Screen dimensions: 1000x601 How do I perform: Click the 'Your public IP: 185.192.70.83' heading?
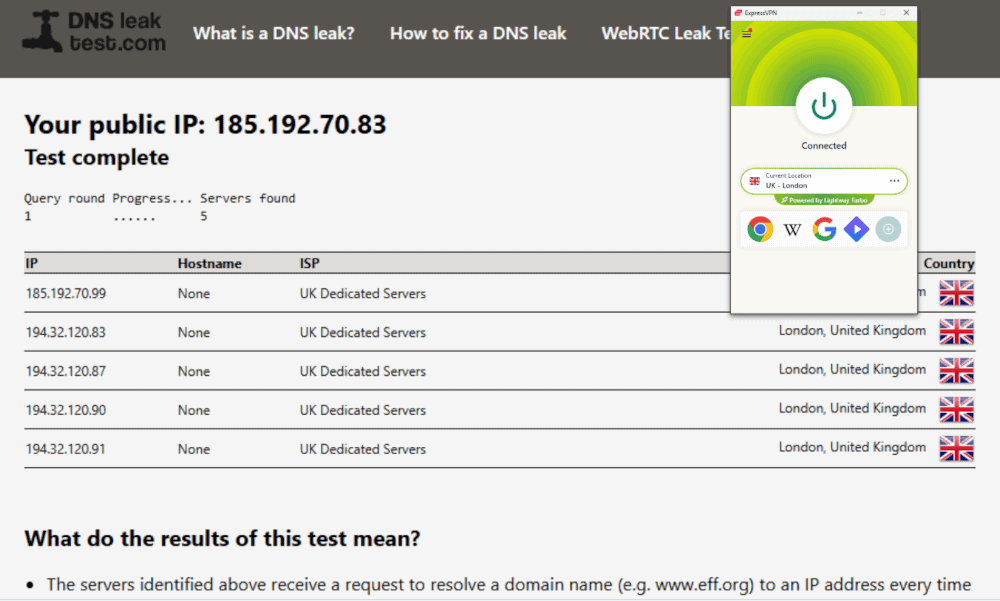[x=205, y=124]
